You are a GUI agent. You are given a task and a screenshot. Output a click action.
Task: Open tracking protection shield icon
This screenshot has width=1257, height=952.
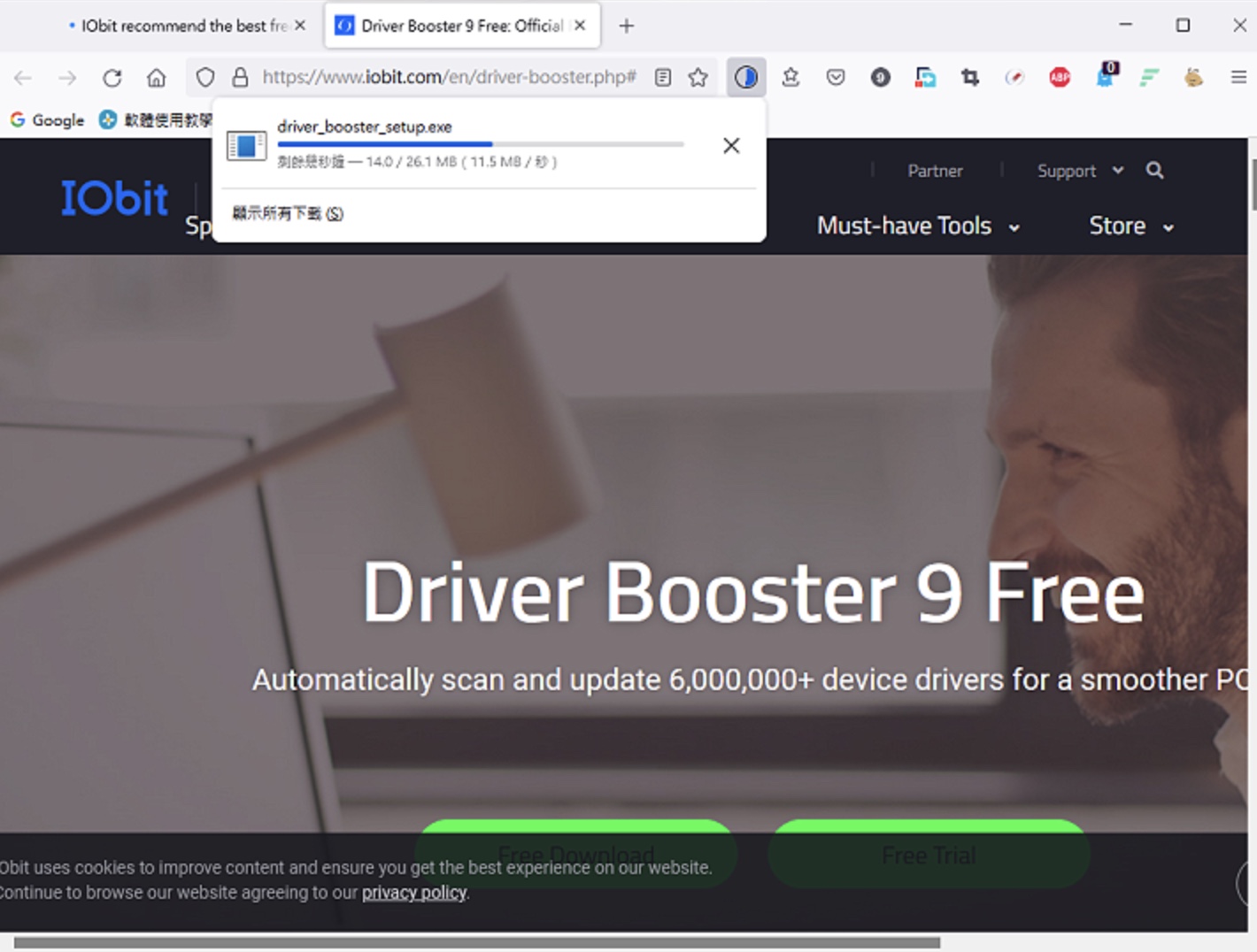click(x=205, y=78)
